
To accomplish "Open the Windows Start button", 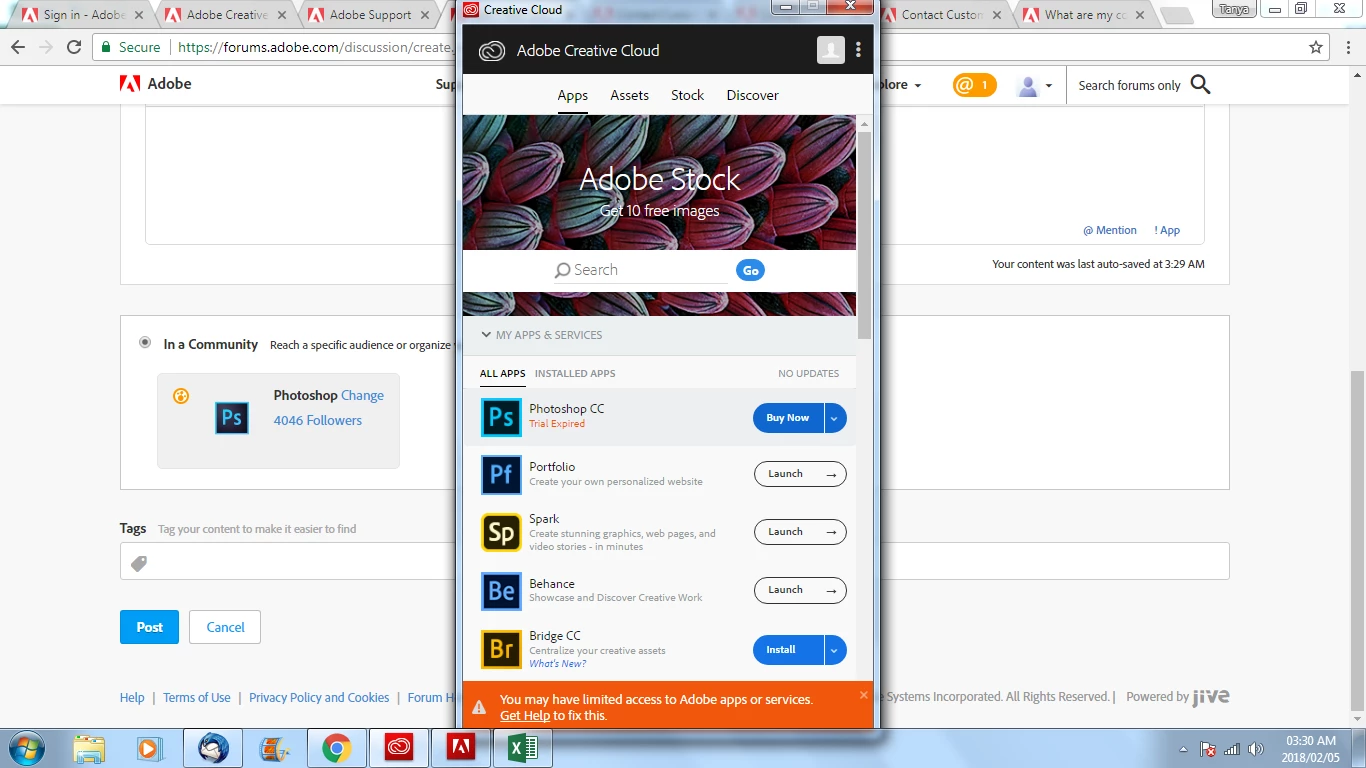I will tap(25, 748).
